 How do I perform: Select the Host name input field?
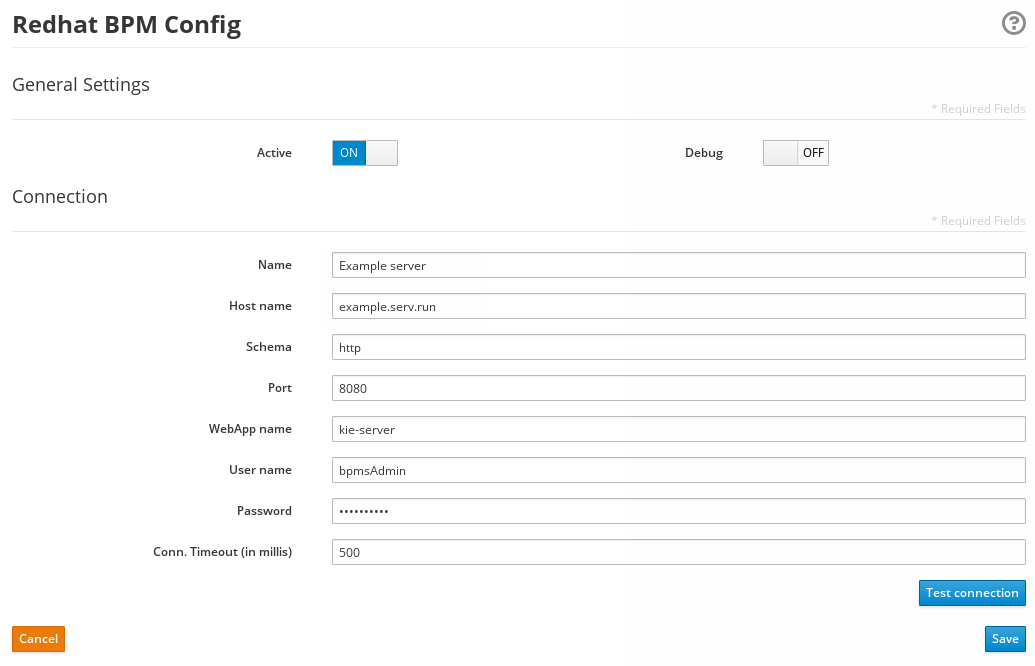679,306
